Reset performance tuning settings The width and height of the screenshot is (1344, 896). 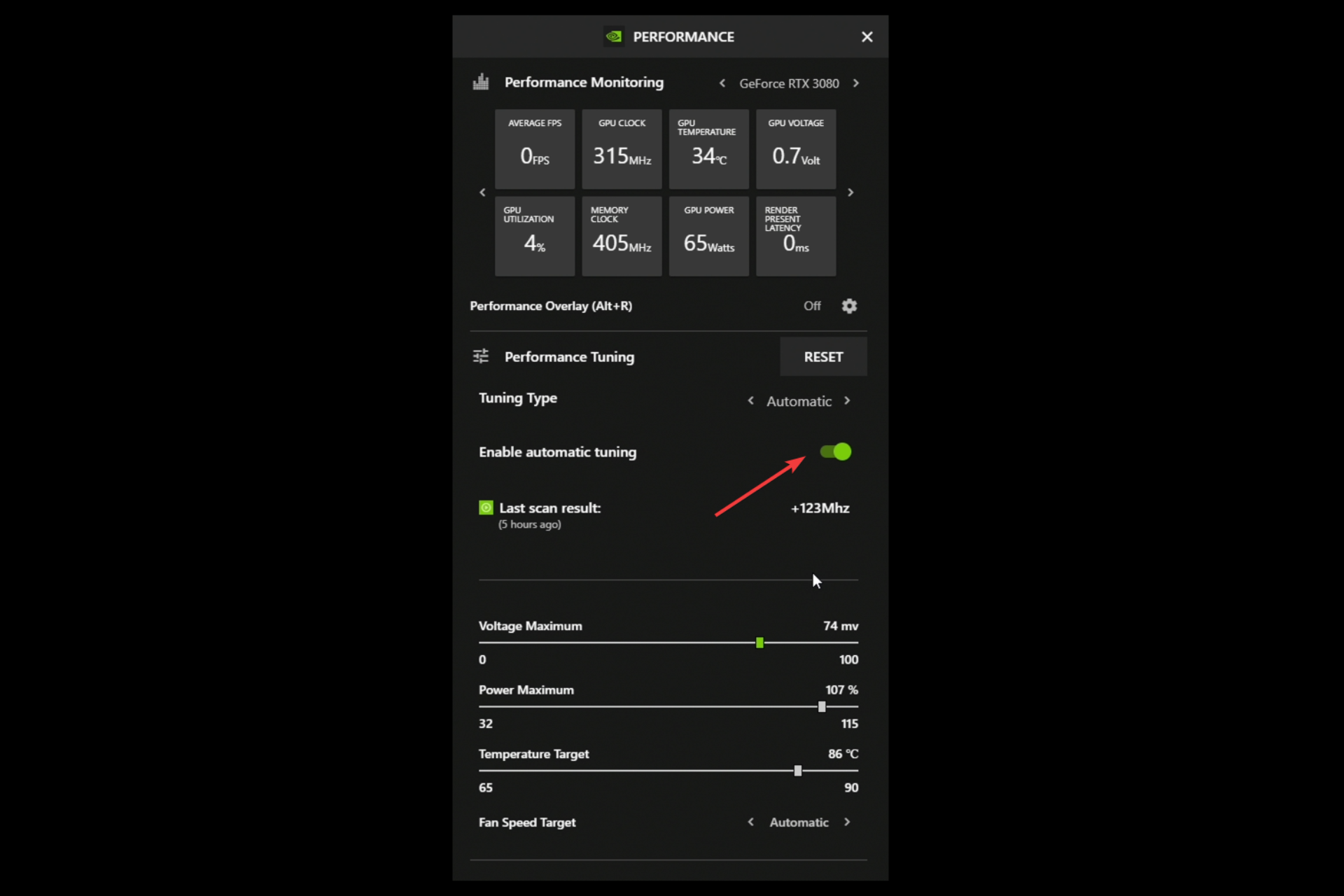(x=823, y=357)
